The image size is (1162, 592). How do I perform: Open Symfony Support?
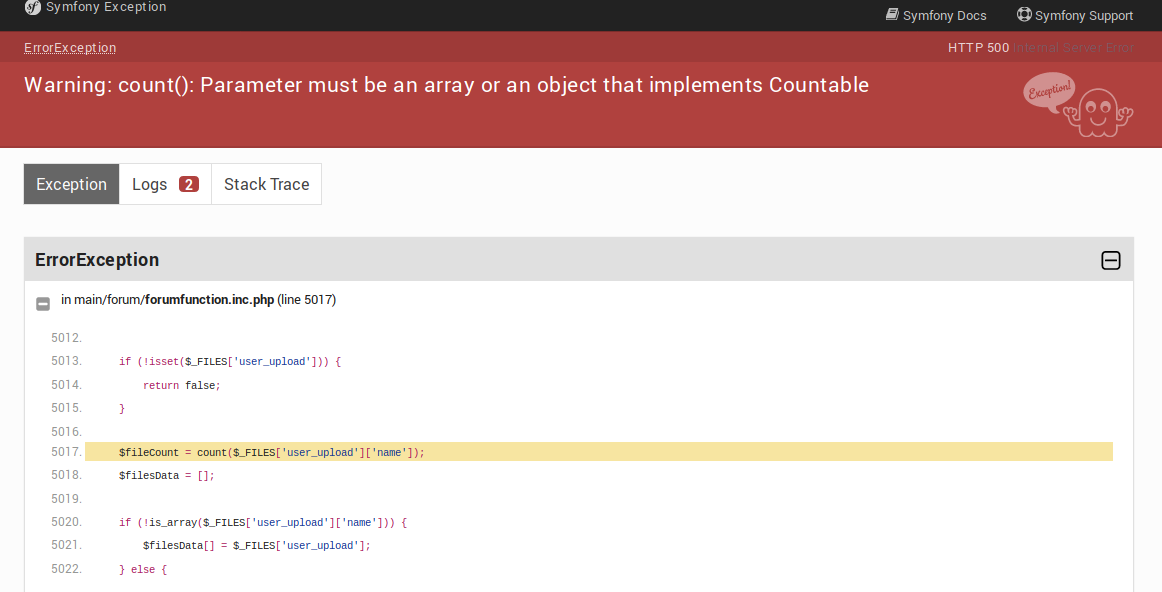click(1083, 15)
